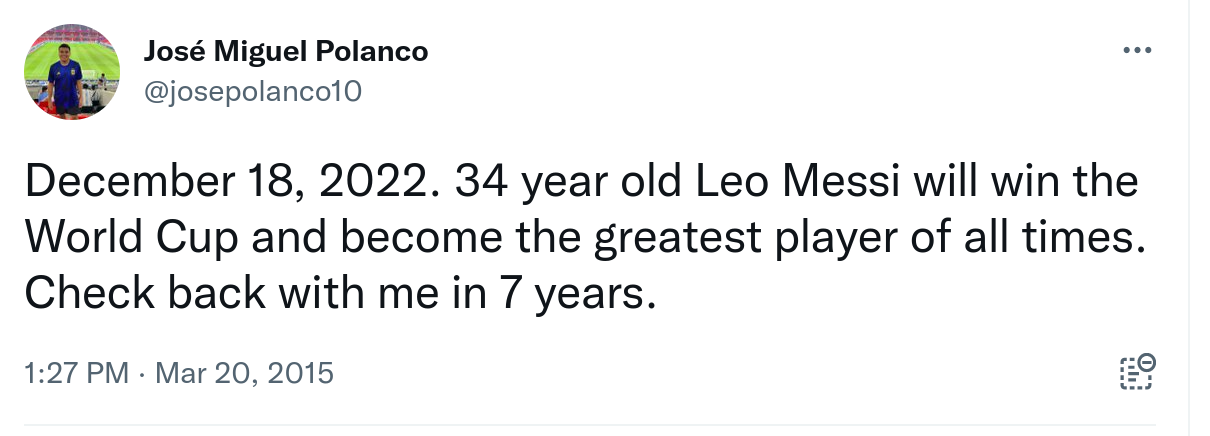Click the display name José Miguel Polanco
This screenshot has height=436, width=1210.
coord(287,51)
